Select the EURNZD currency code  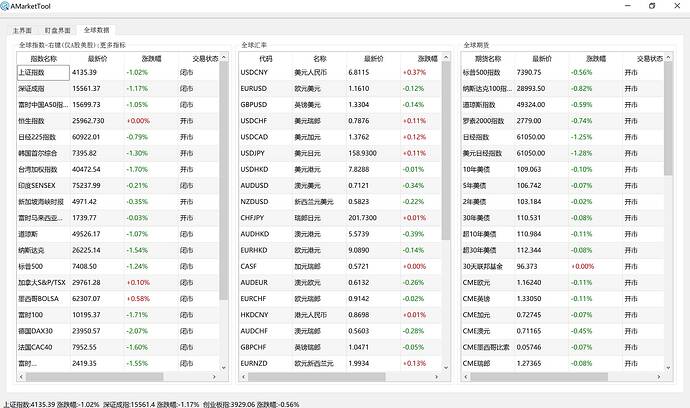coord(253,364)
